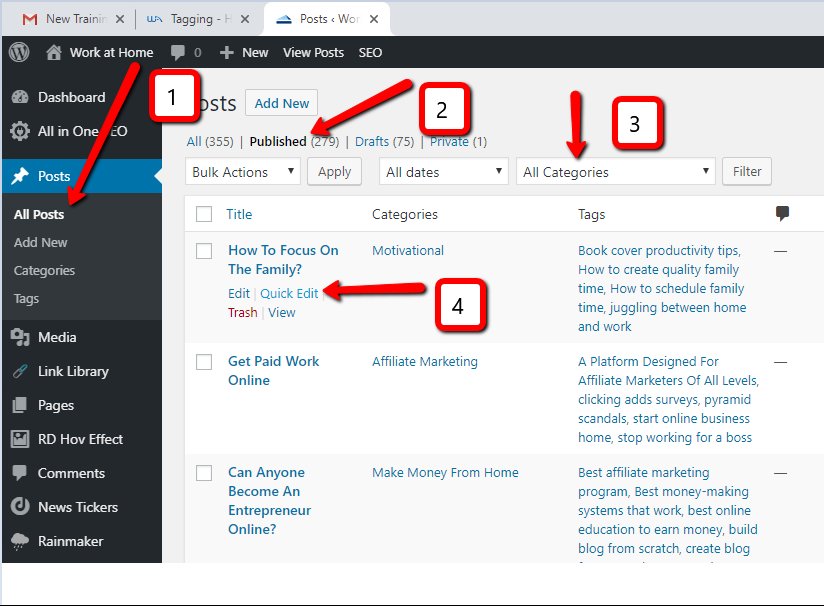Click the Comments speech bubble sidebar icon
Viewport: 824px width, 606px height.
pyautogui.click(x=19, y=473)
